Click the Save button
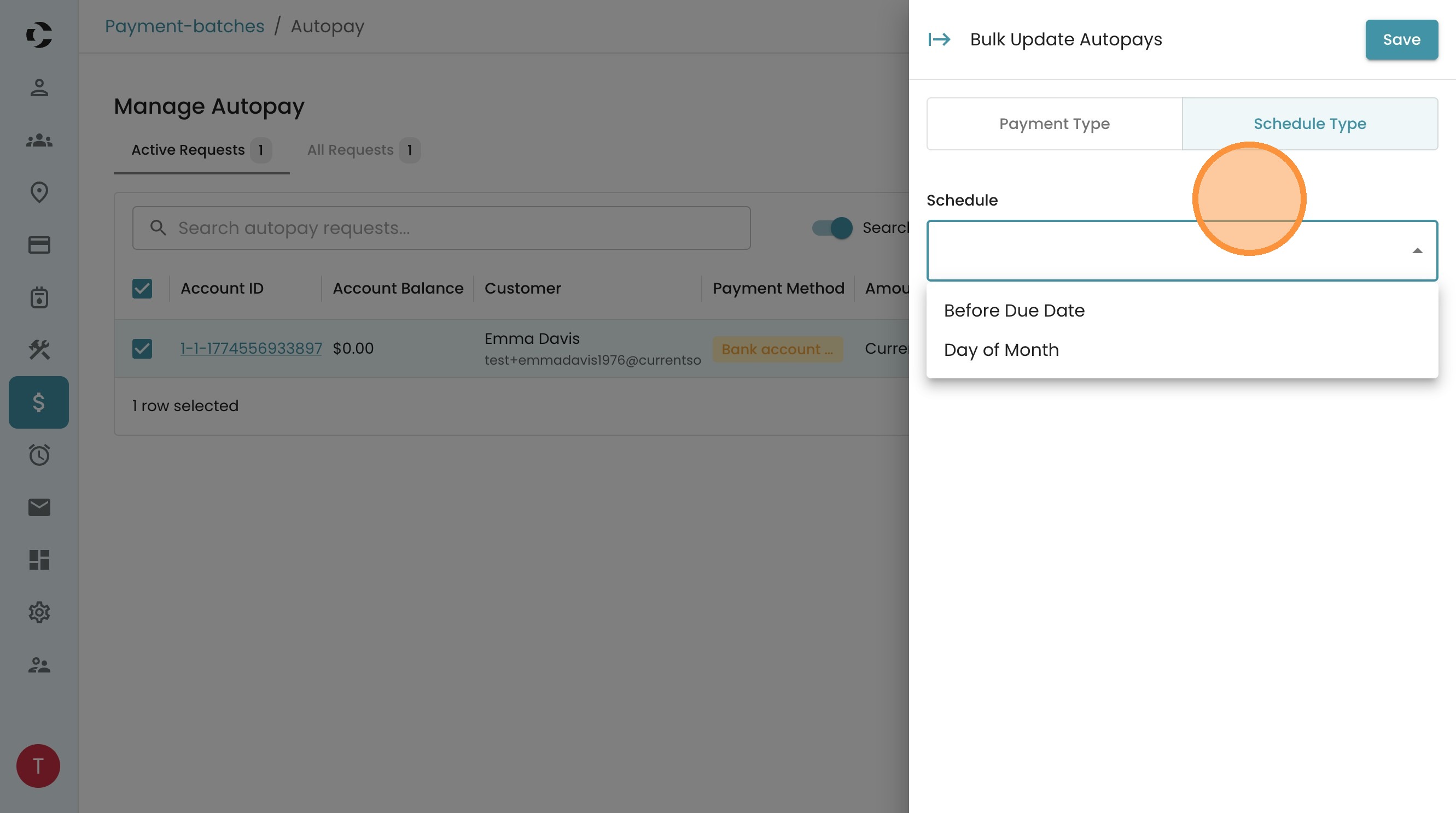This screenshot has width=1456, height=813. coord(1401,39)
